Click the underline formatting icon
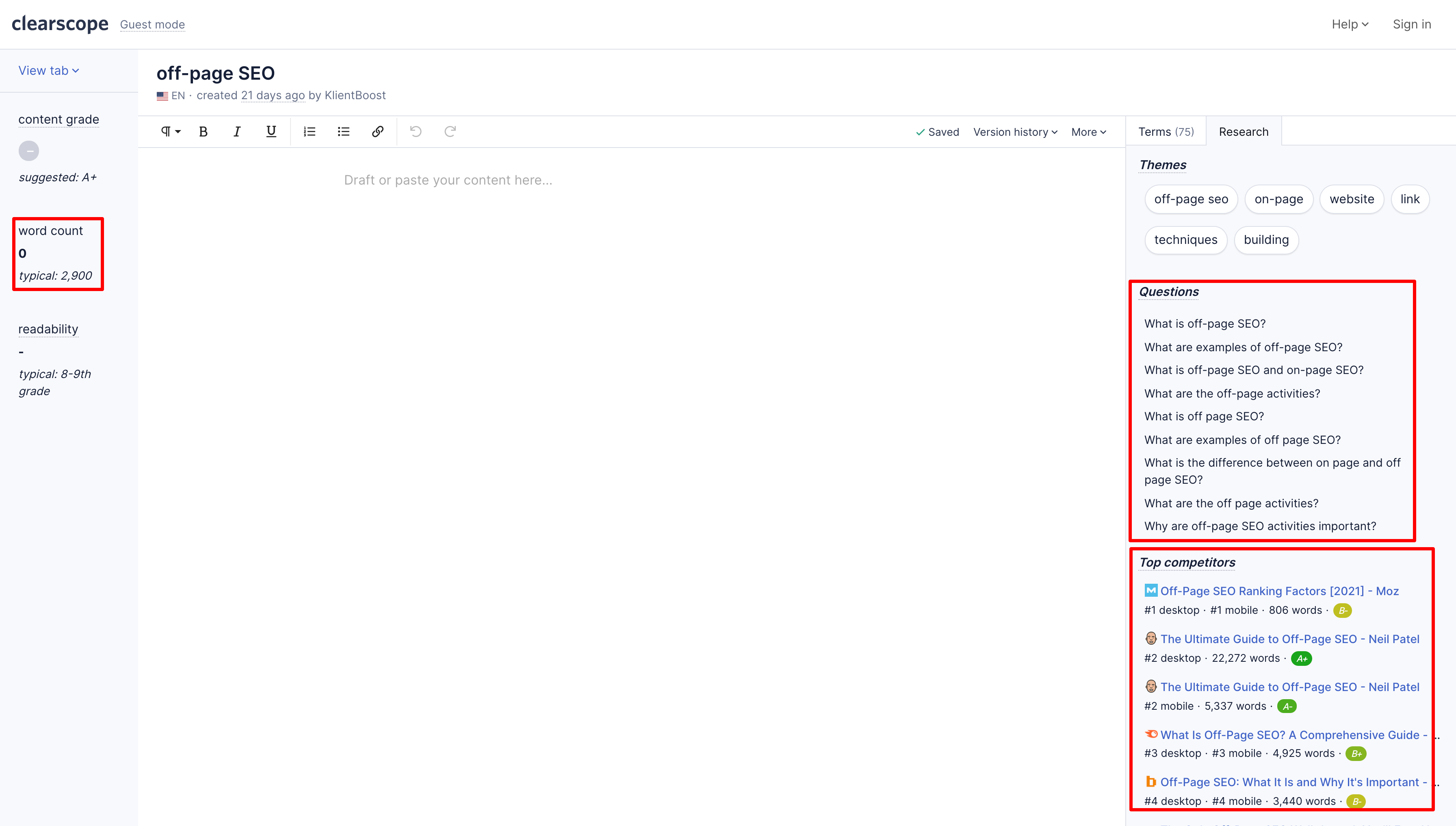Viewport: 1456px width, 826px height. pyautogui.click(x=271, y=131)
